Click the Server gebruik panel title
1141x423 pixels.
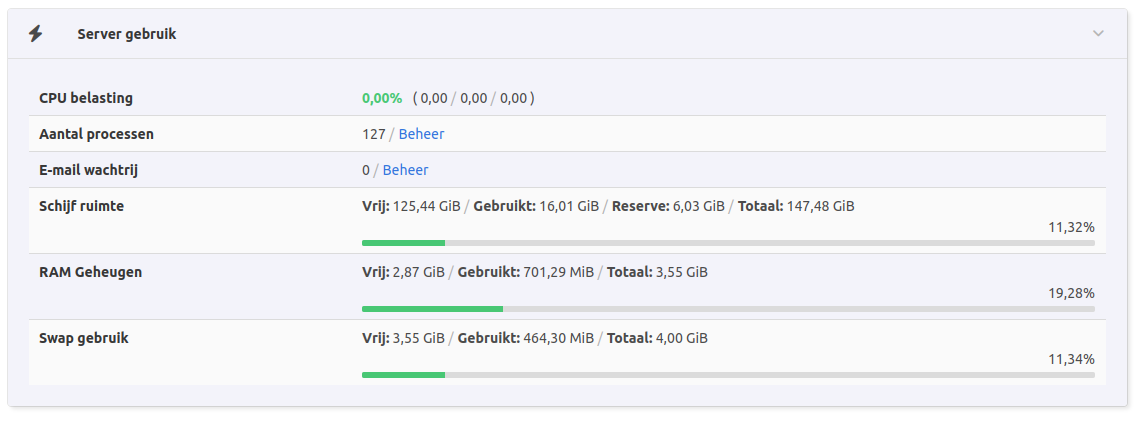(x=127, y=34)
